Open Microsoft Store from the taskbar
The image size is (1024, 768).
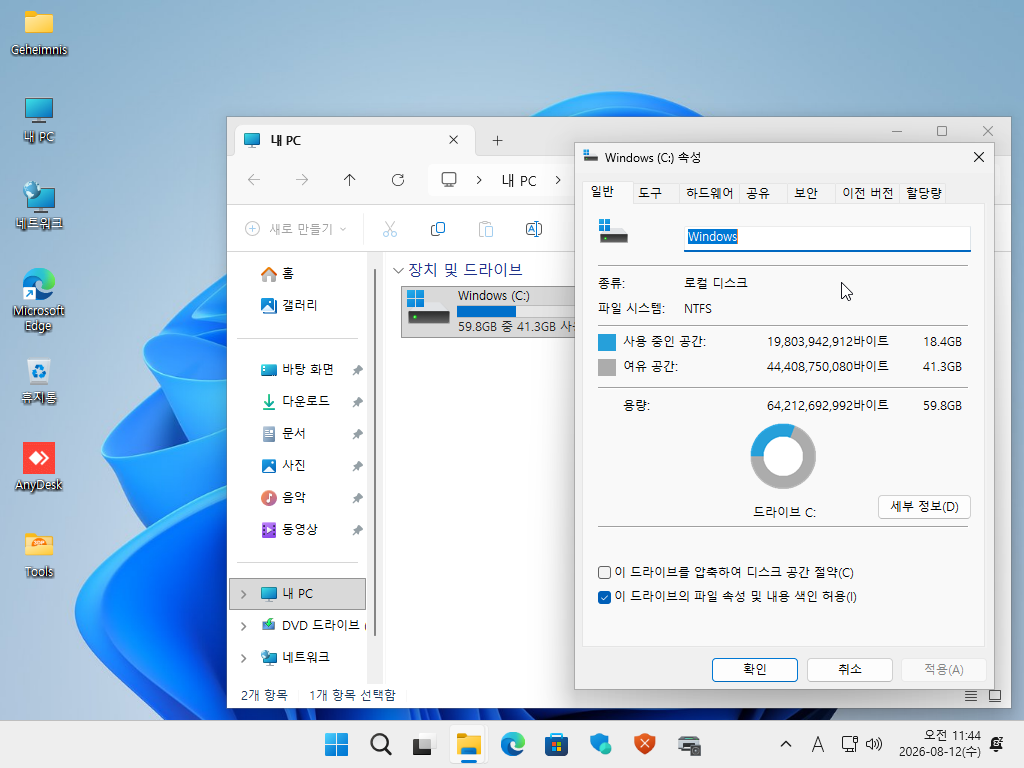[x=556, y=744]
